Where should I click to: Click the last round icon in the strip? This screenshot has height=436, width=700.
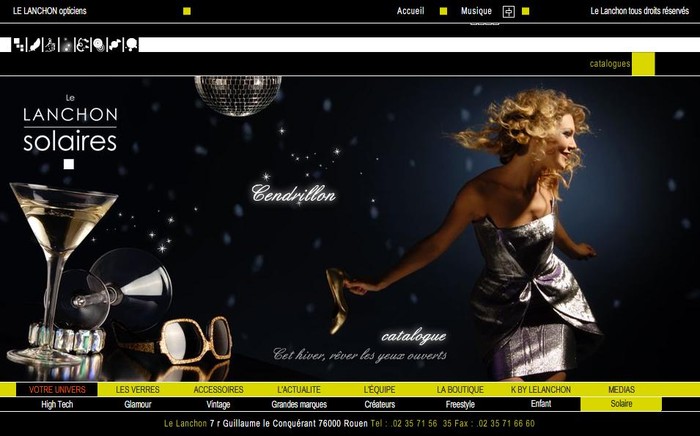[130, 45]
